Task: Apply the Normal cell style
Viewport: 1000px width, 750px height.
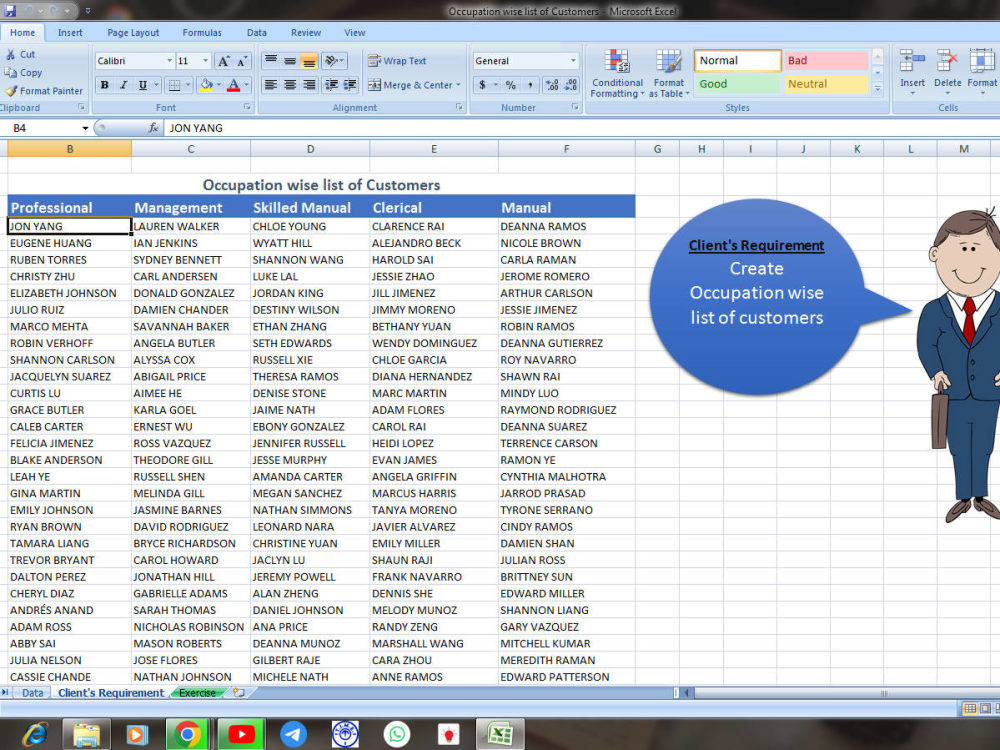Action: (737, 61)
